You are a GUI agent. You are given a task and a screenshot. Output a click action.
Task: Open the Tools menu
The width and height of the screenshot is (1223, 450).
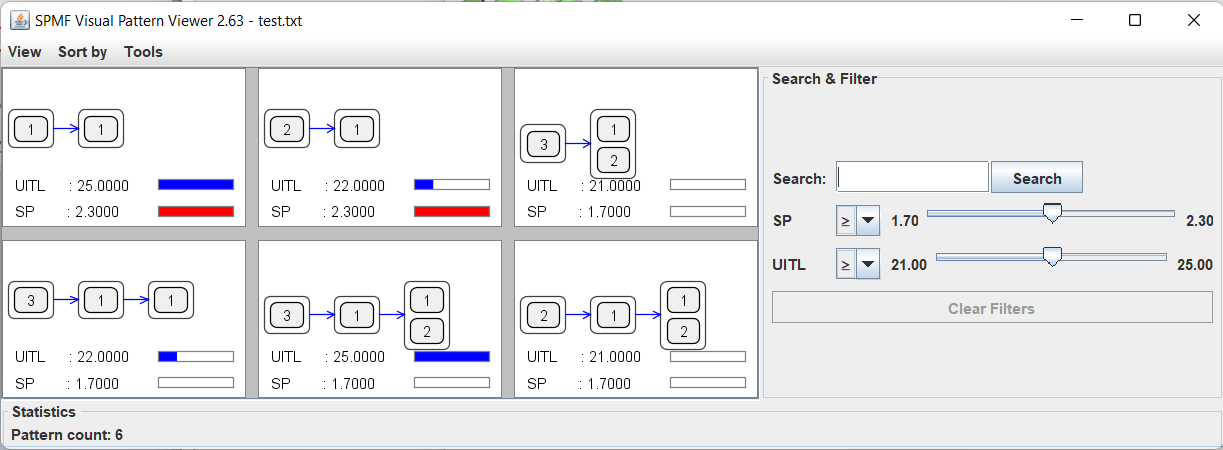pos(143,52)
